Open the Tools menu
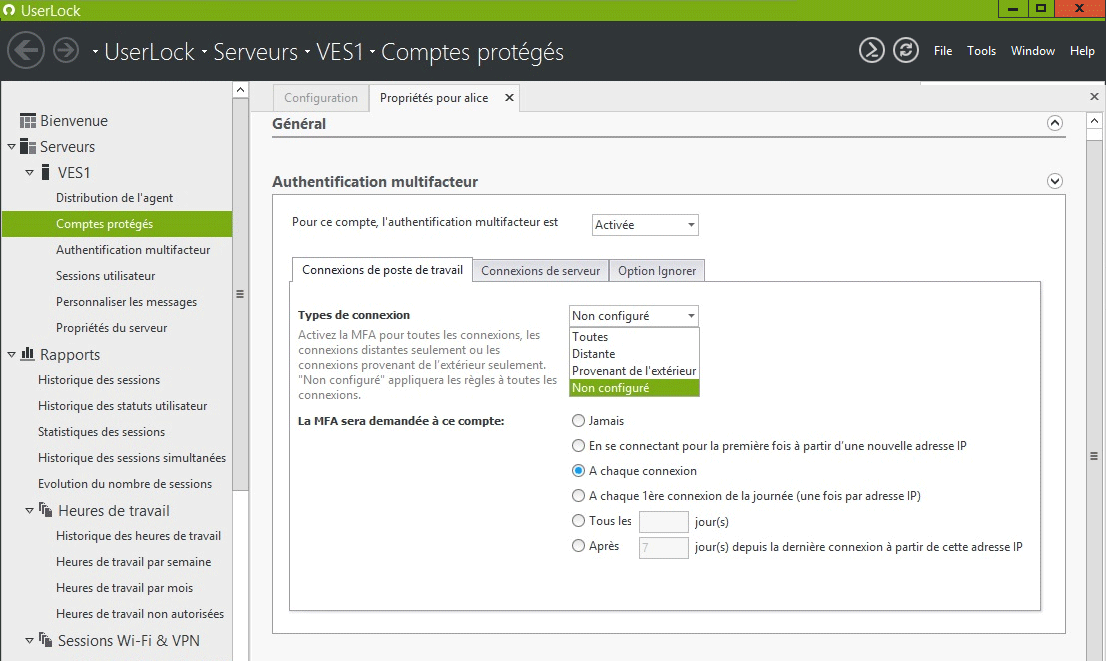This screenshot has width=1106, height=661. click(x=981, y=51)
